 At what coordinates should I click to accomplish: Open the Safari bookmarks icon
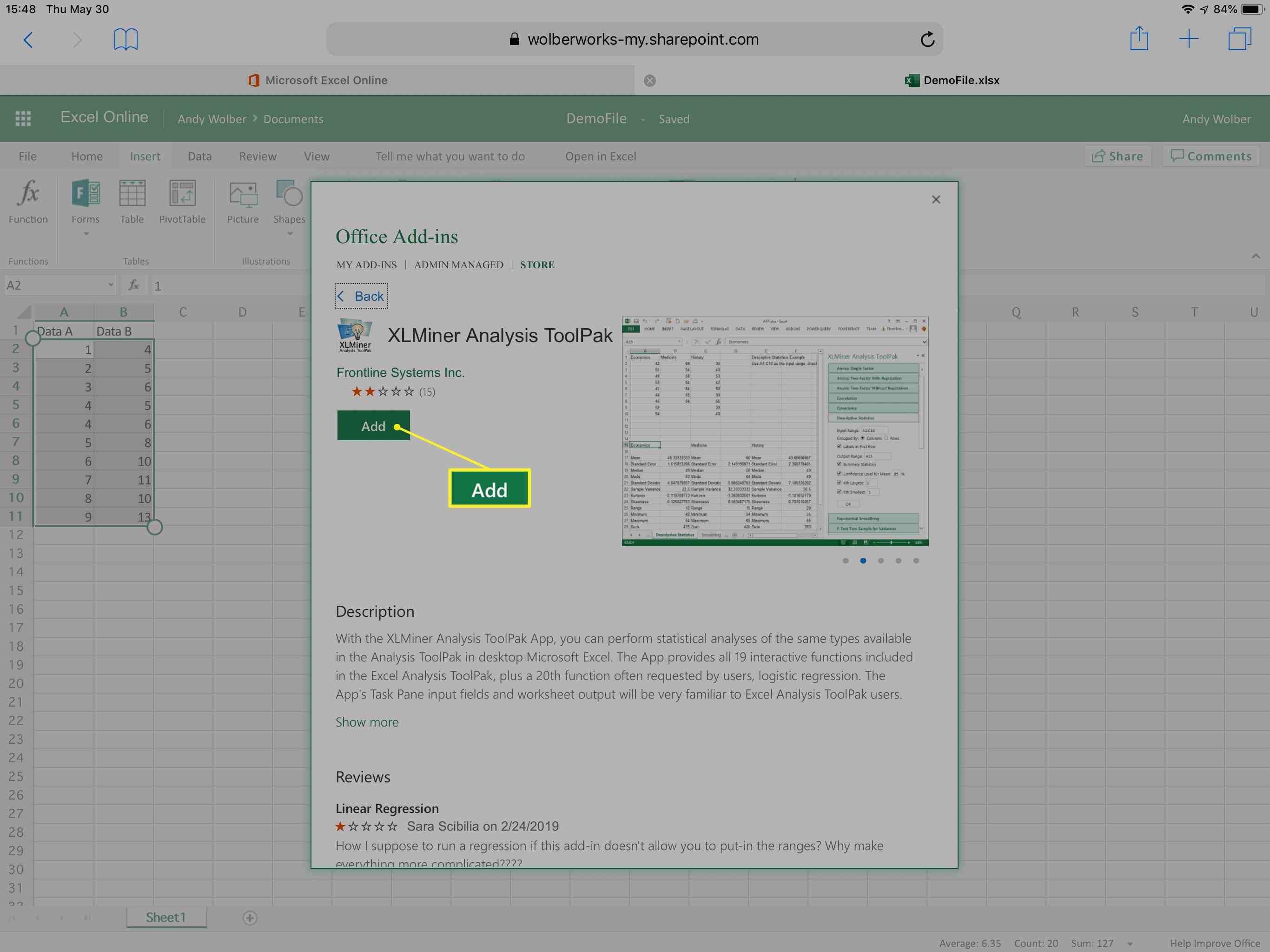(126, 40)
